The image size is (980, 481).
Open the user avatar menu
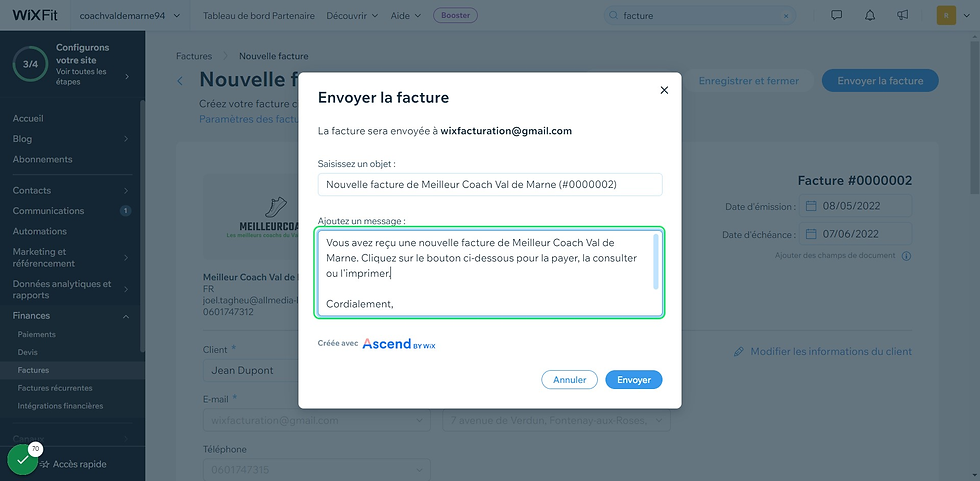(x=946, y=16)
